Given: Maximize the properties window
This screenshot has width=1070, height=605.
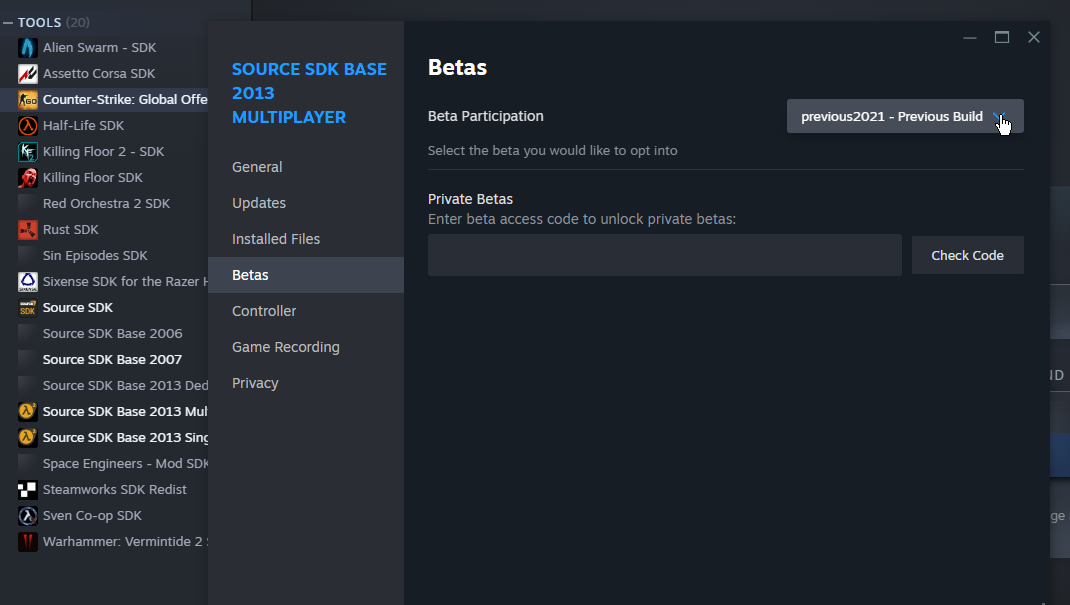Looking at the screenshot, I should point(1002,38).
